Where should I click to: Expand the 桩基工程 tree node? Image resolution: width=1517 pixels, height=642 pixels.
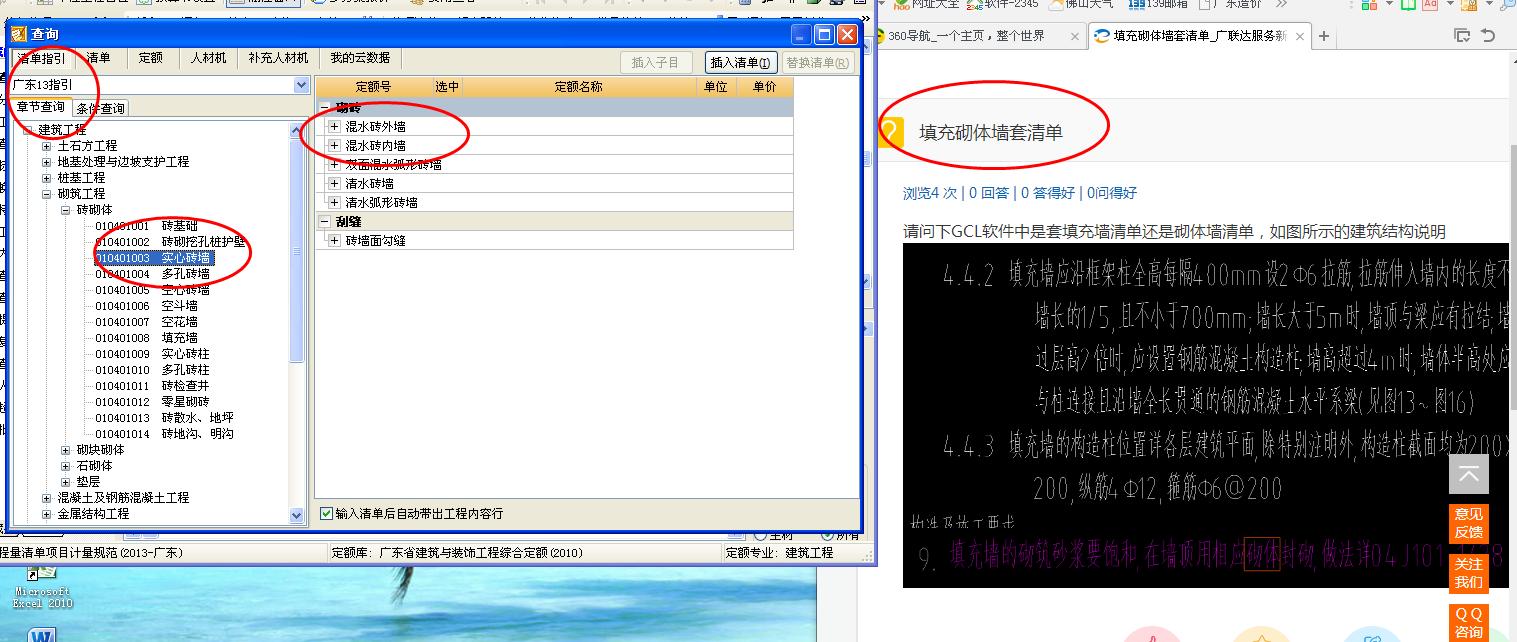point(47,178)
